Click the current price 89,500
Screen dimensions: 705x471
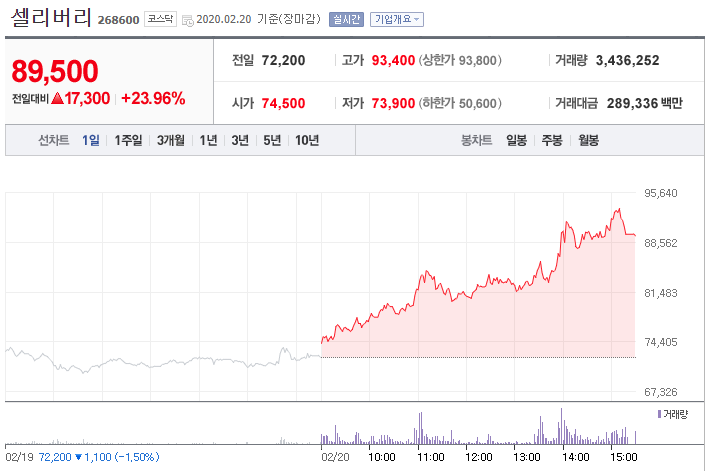55,71
